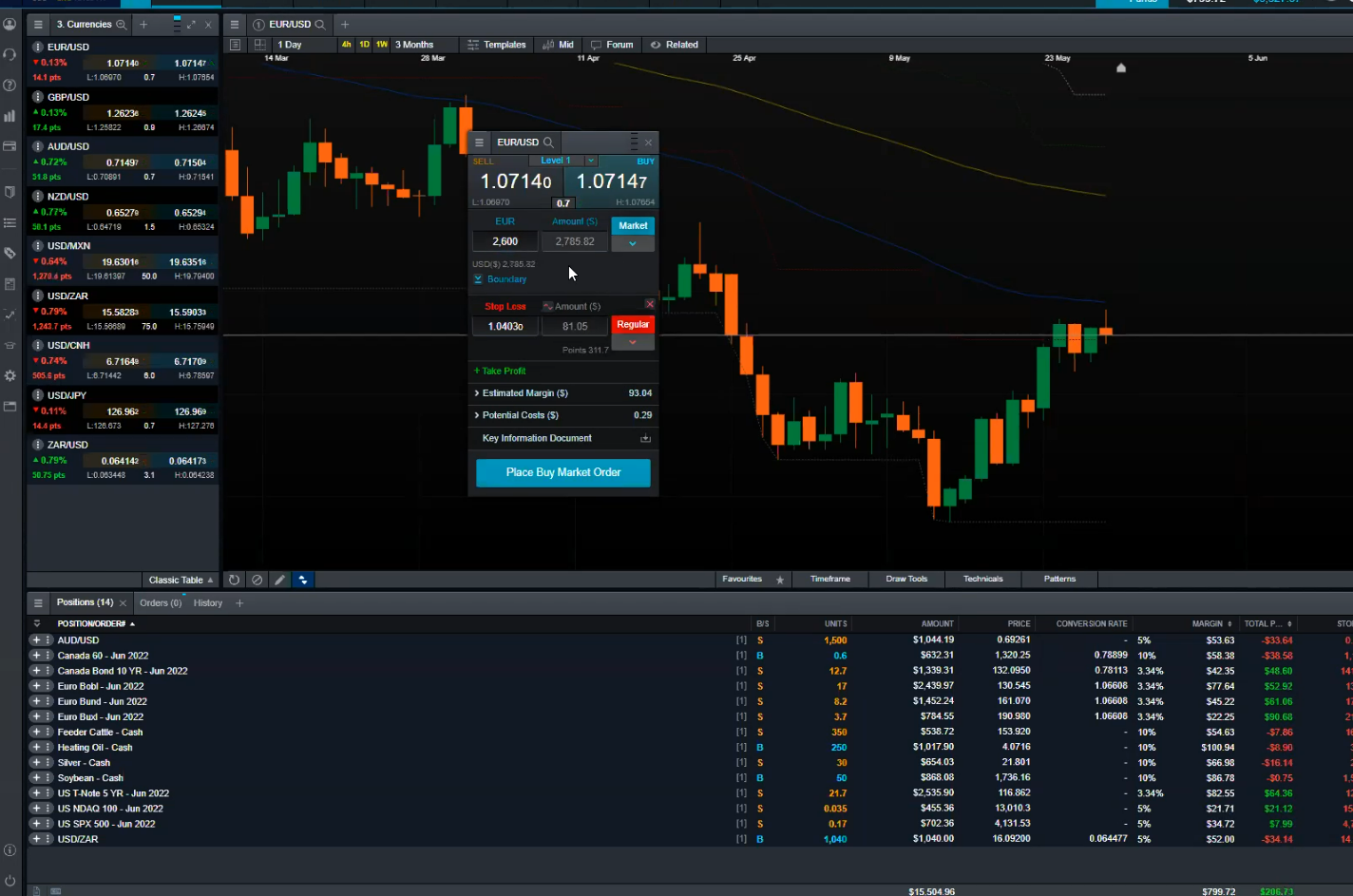Image resolution: width=1353 pixels, height=896 pixels.
Task: Click the clear drawings circle-slash icon
Action: click(x=257, y=580)
